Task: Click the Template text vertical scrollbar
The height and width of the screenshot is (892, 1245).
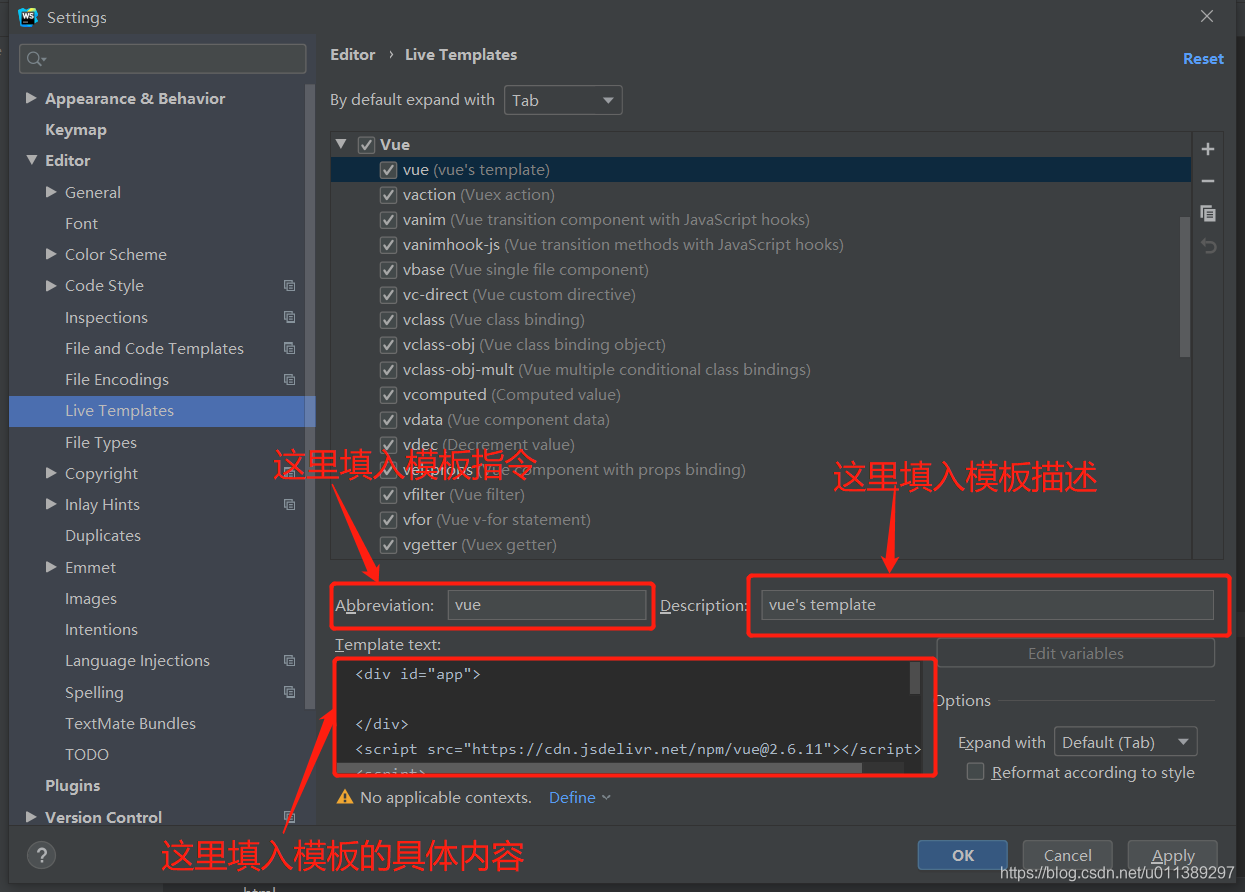Action: [x=915, y=678]
